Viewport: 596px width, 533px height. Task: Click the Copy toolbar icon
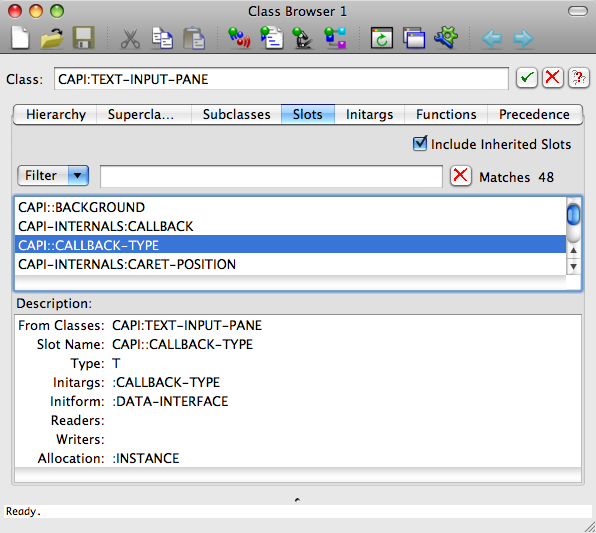click(162, 38)
